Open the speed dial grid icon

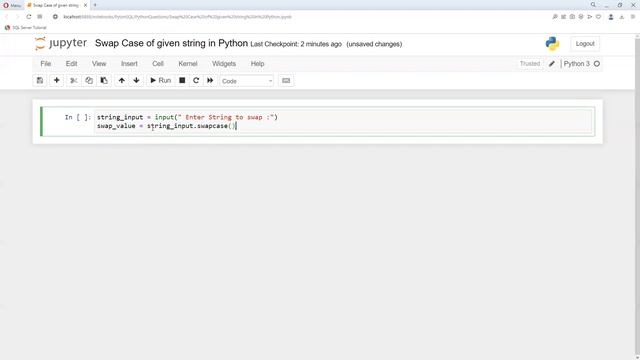(x=40, y=17)
